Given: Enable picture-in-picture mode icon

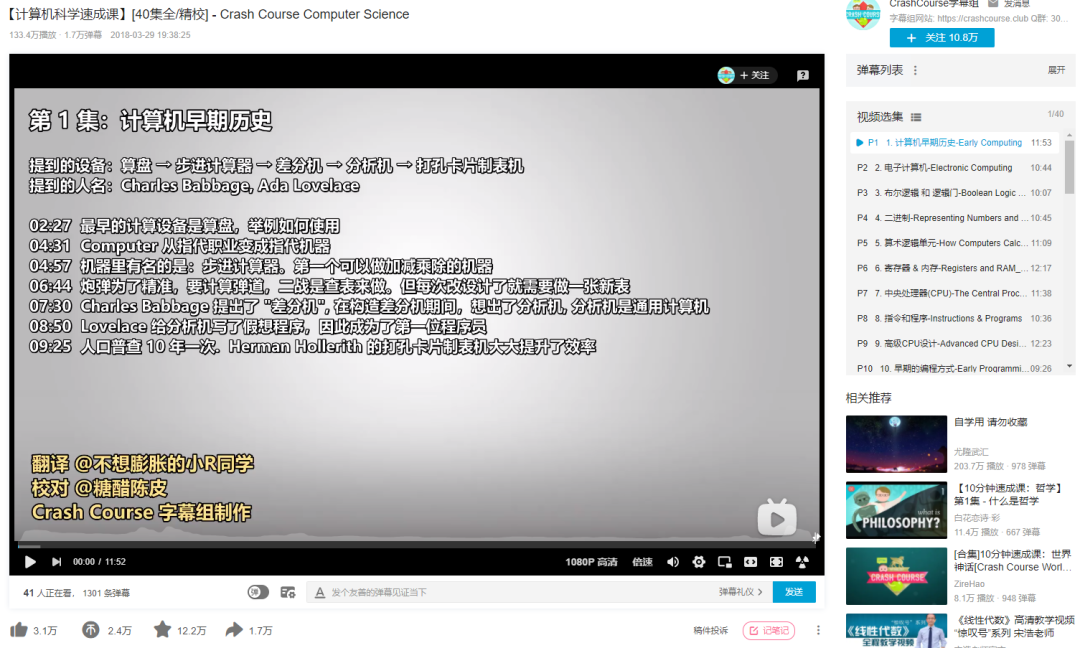Looking at the screenshot, I should (725, 562).
